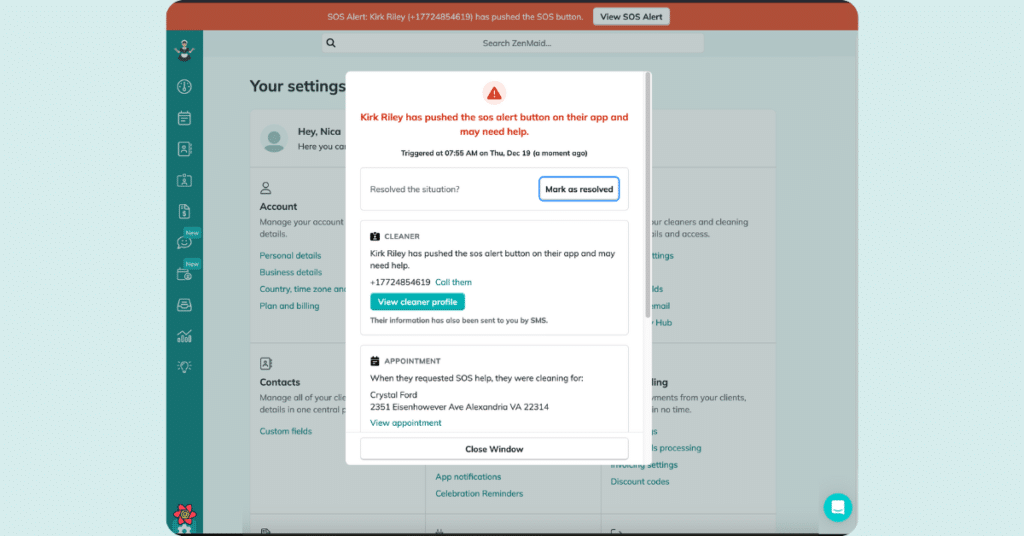The height and width of the screenshot is (536, 1024).
Task: Open the calendar icon in sidebar
Action: click(x=184, y=118)
